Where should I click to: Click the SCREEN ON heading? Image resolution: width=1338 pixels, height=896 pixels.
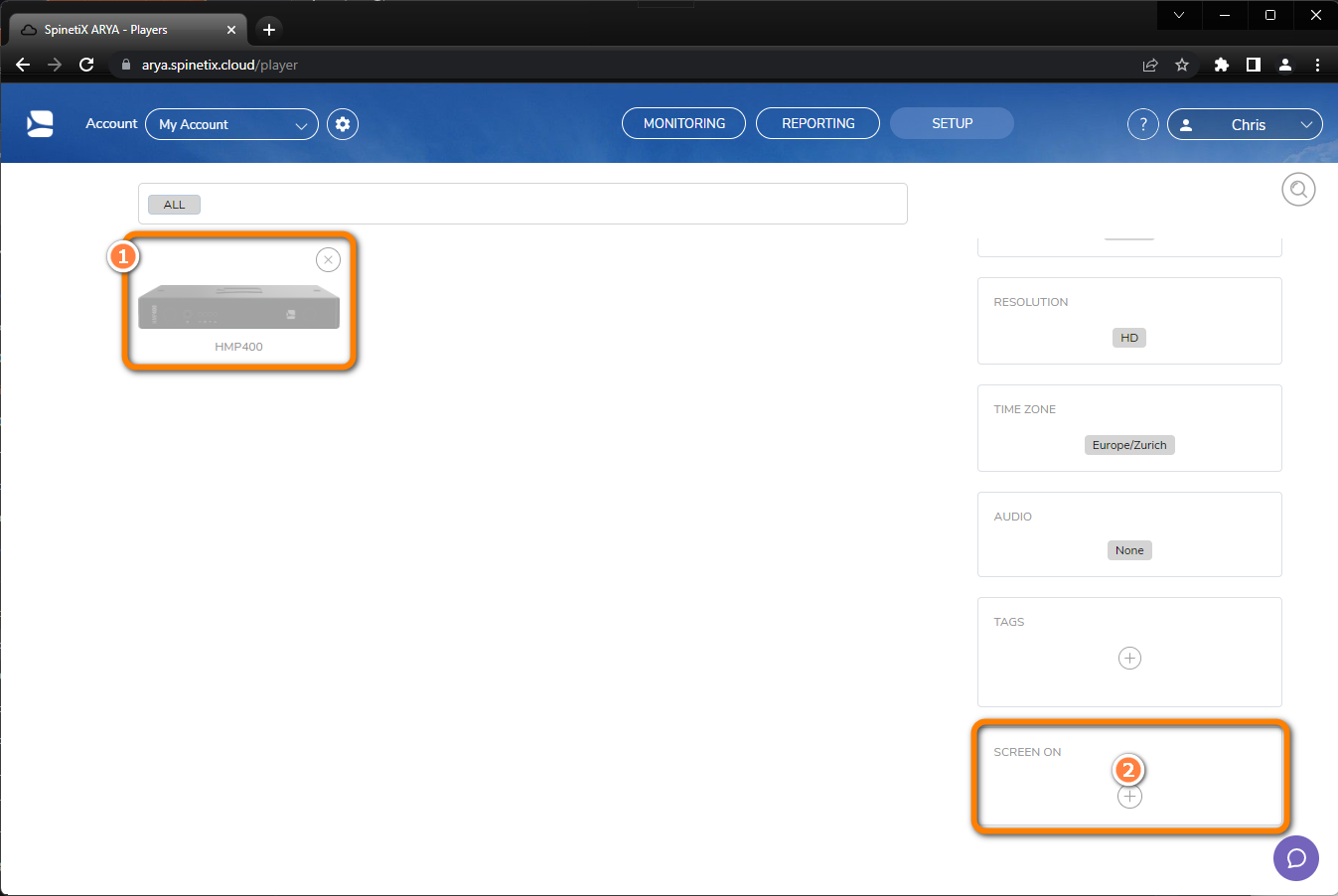(1027, 752)
